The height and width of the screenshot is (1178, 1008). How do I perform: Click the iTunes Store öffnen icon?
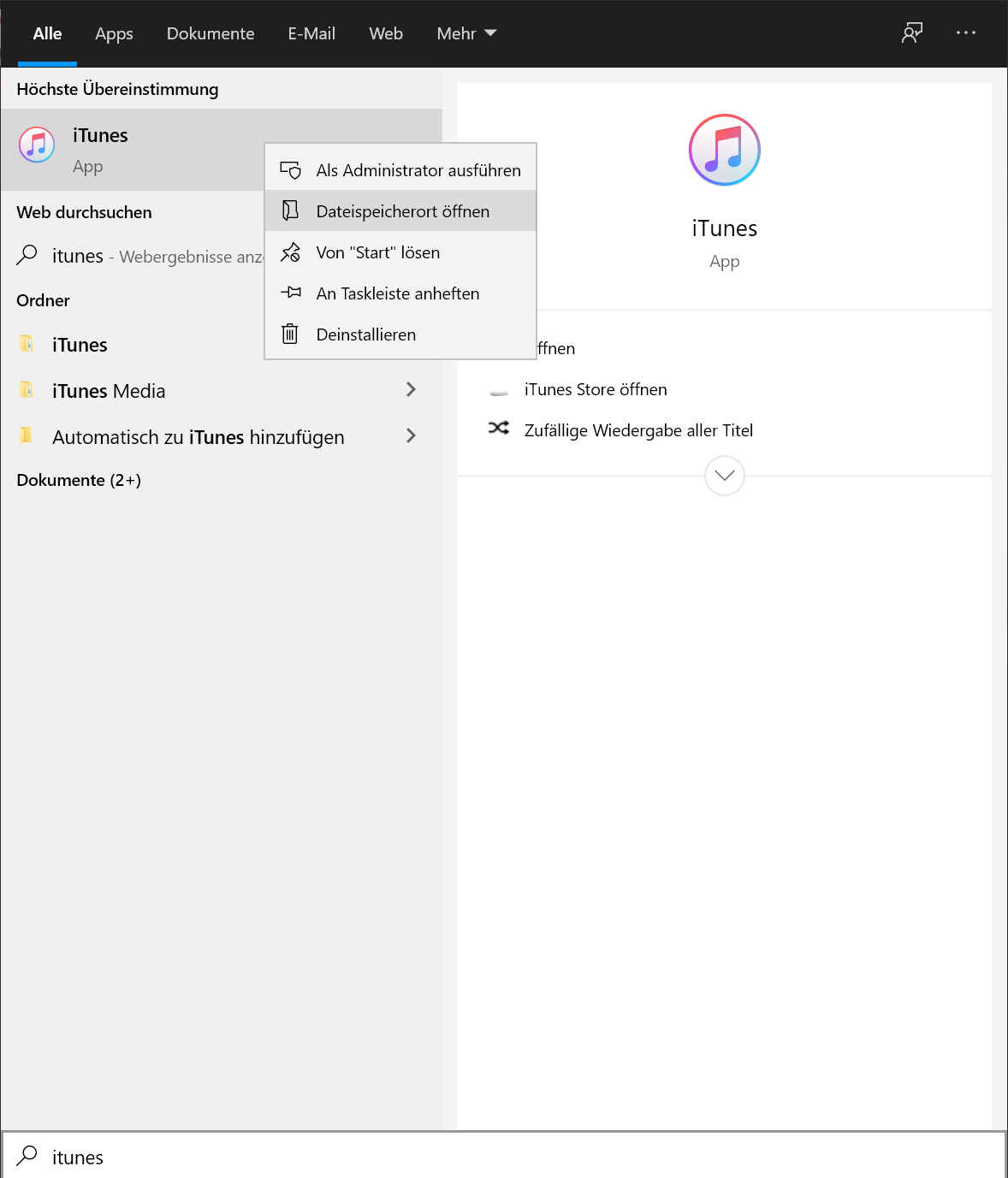pos(499,393)
